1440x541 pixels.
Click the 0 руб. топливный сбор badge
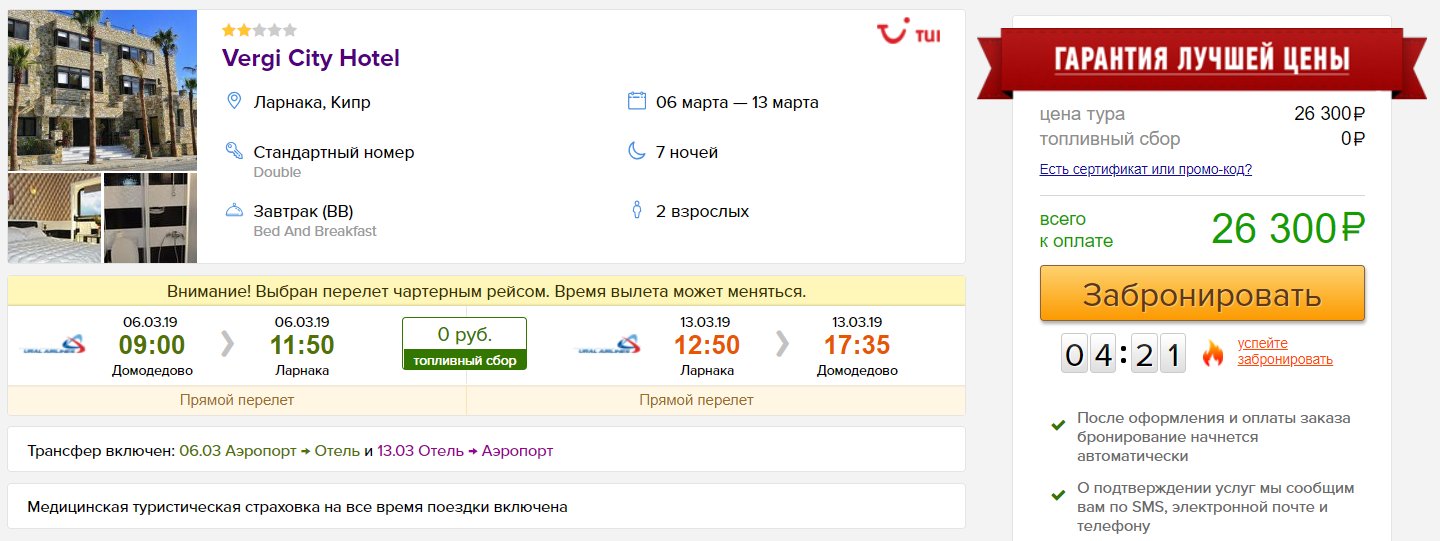coord(465,344)
